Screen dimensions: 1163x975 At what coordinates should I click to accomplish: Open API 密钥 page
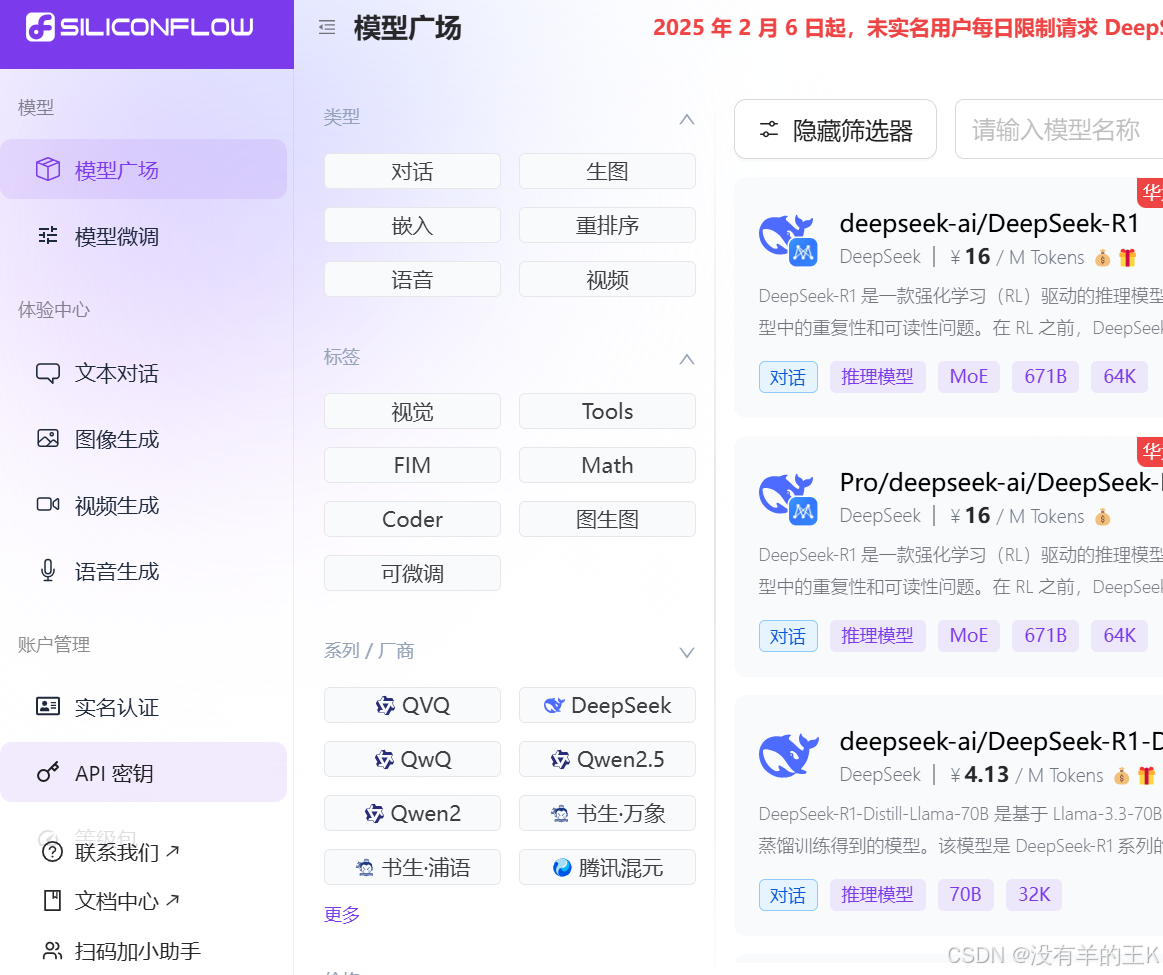tap(143, 772)
